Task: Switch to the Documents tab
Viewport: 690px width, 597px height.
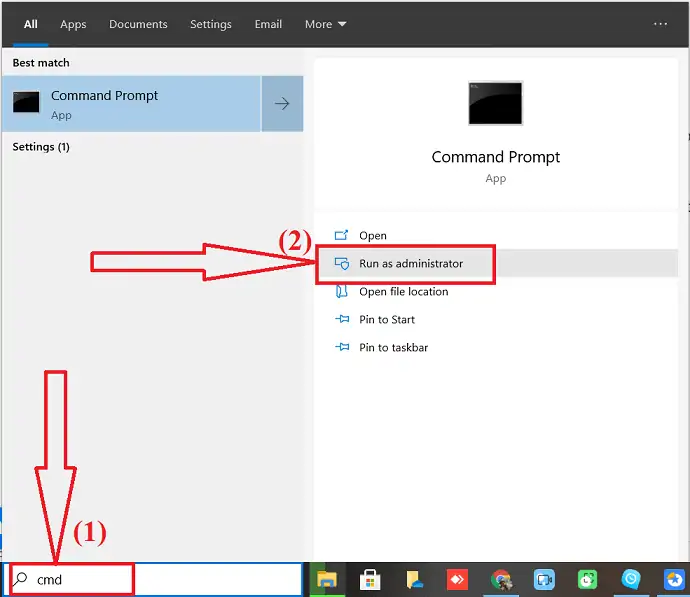Action: (x=138, y=24)
